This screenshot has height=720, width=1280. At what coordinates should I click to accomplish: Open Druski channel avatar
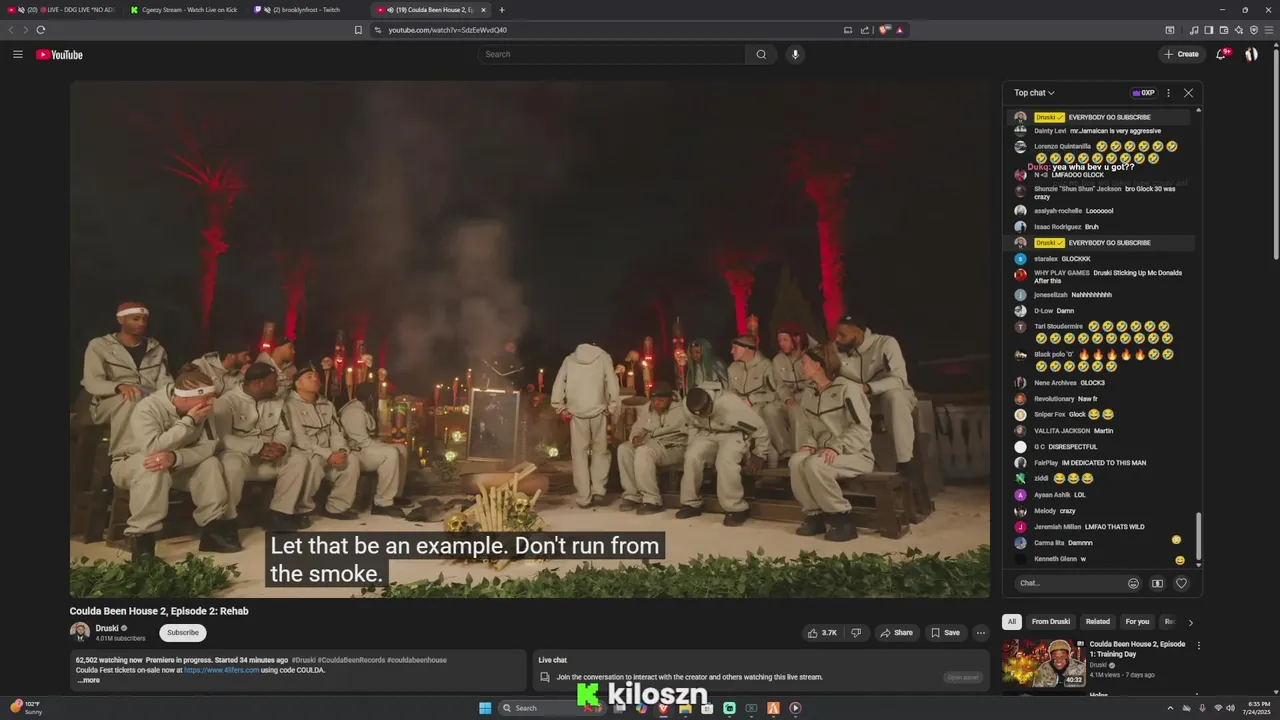tap(80, 632)
